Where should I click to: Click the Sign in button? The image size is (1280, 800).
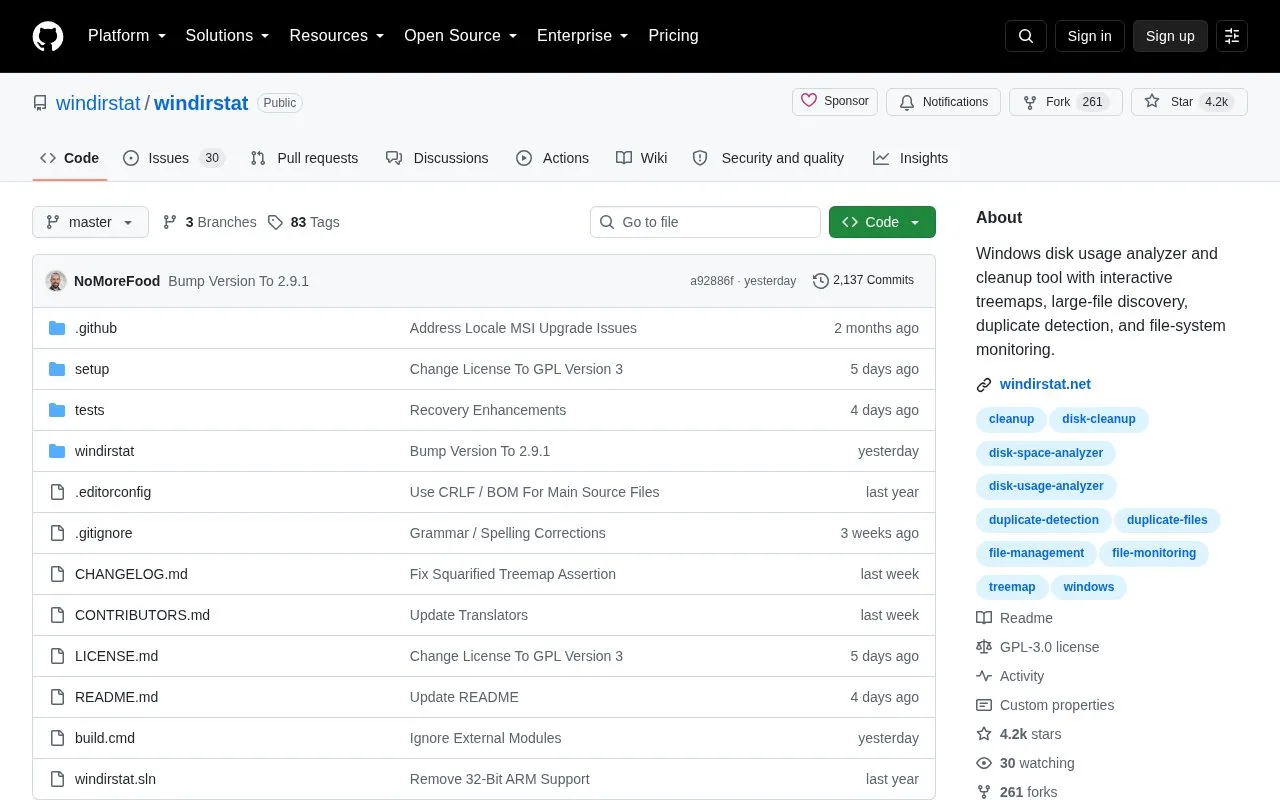pyautogui.click(x=1089, y=36)
